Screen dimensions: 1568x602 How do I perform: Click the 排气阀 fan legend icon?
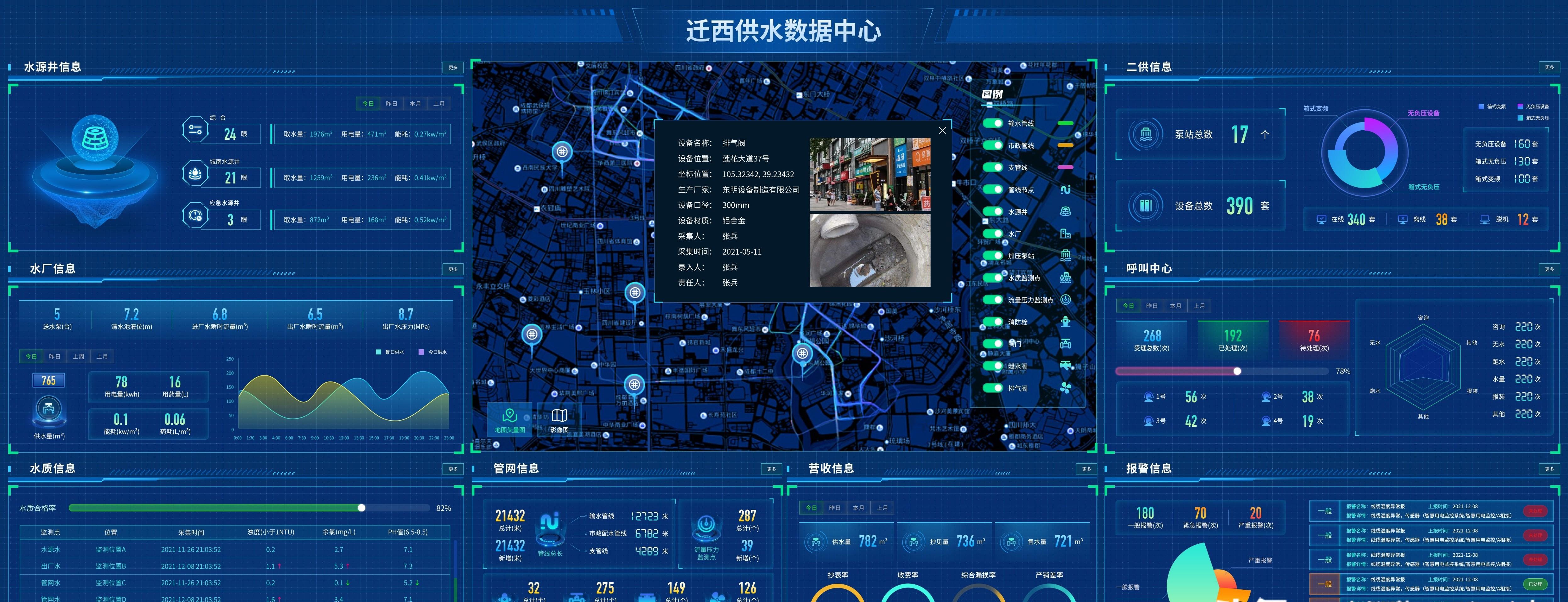tap(1065, 388)
